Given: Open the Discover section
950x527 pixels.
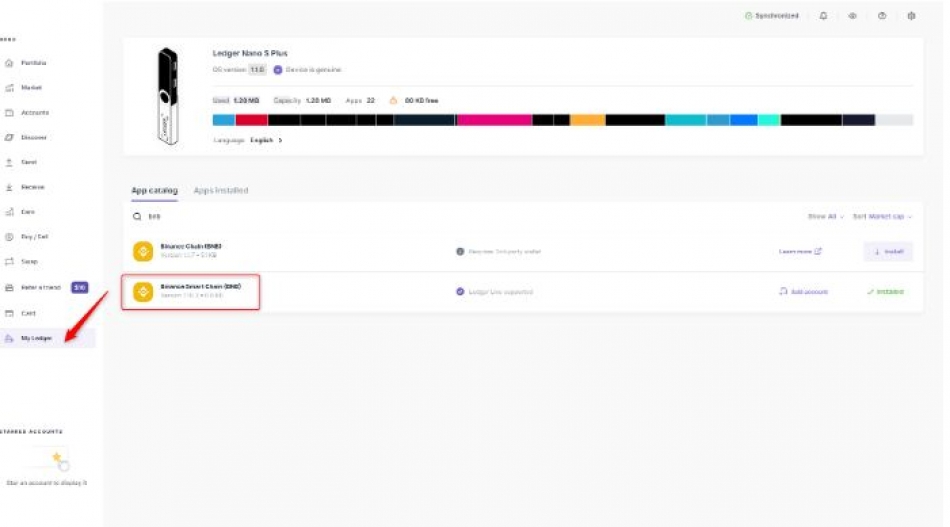Looking at the screenshot, I should coord(33,138).
